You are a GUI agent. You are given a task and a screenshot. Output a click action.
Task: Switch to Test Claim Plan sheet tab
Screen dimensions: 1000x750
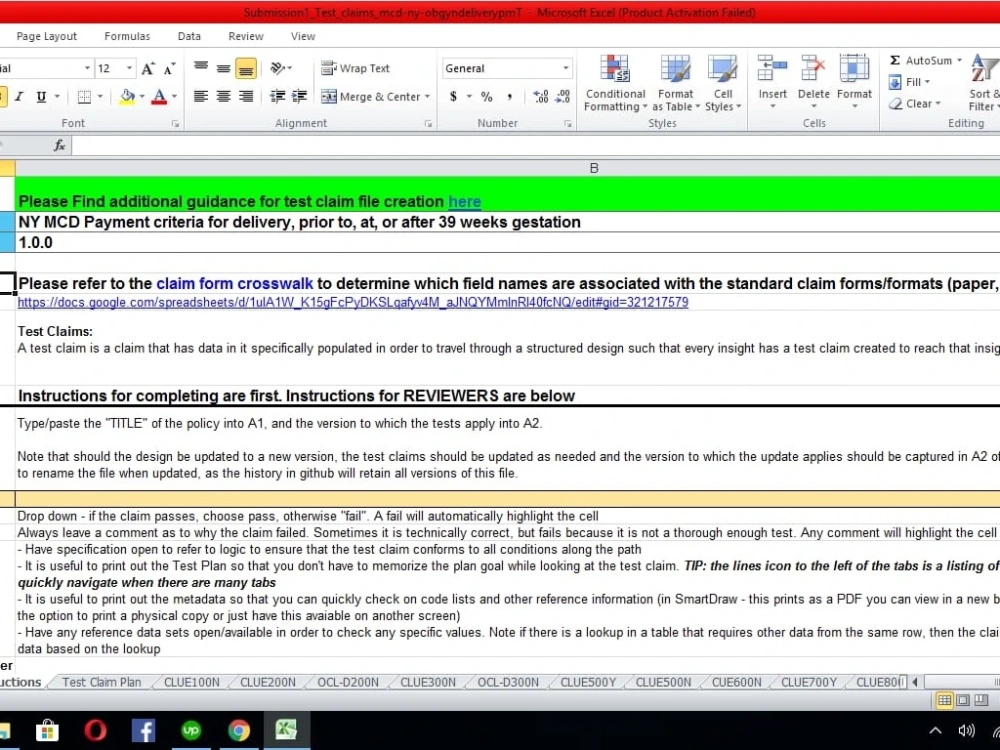[101, 682]
